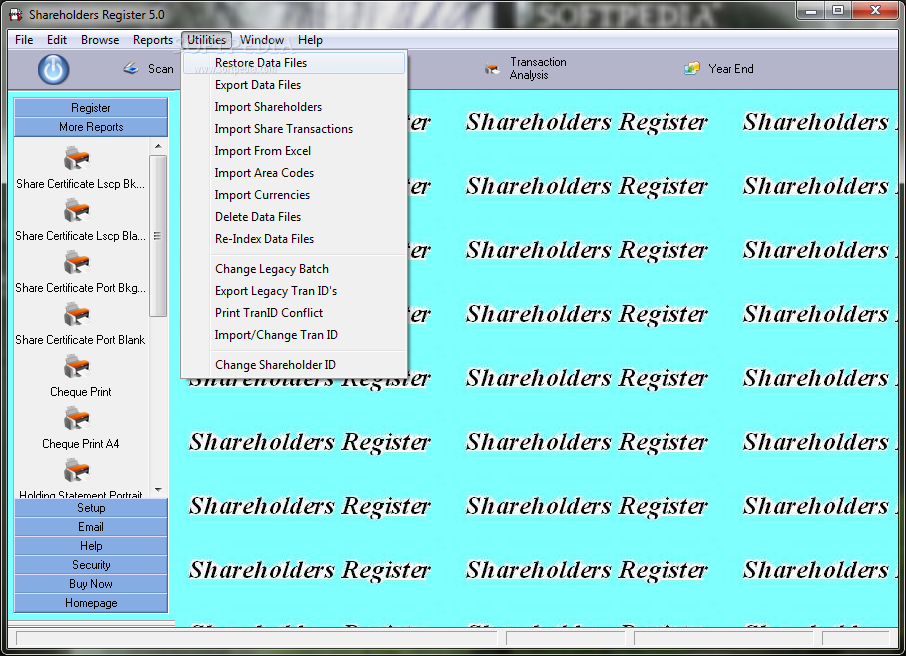Open Share Certificate Lscp Bla printer icon
The height and width of the screenshot is (656, 906).
pyautogui.click(x=77, y=210)
